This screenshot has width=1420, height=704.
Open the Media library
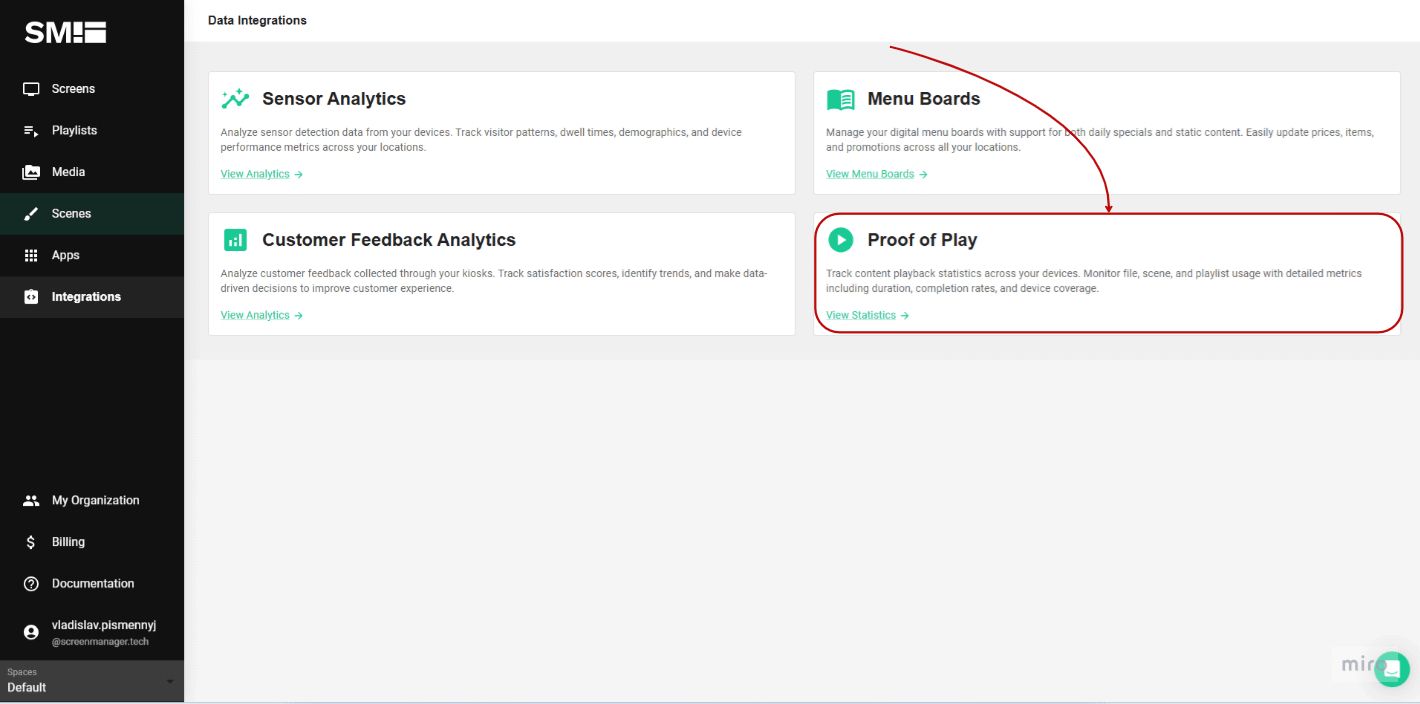coord(92,172)
